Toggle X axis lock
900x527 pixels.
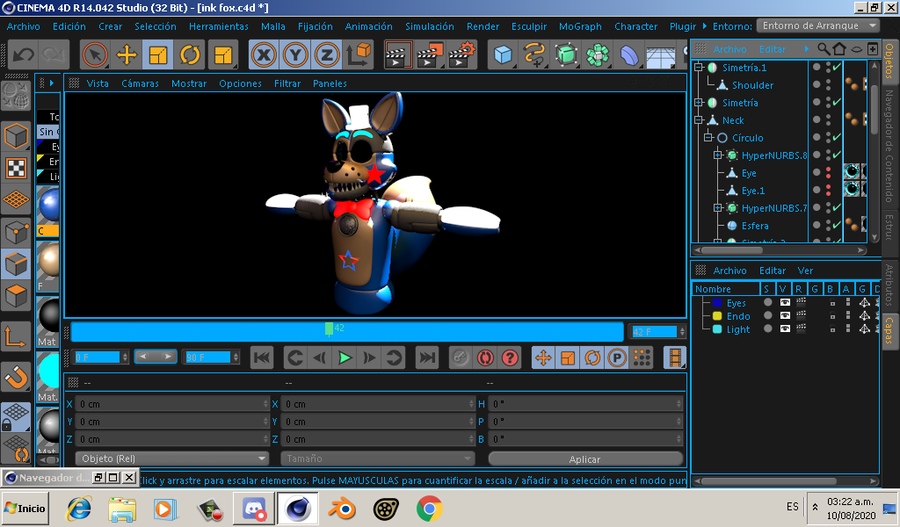(x=263, y=55)
